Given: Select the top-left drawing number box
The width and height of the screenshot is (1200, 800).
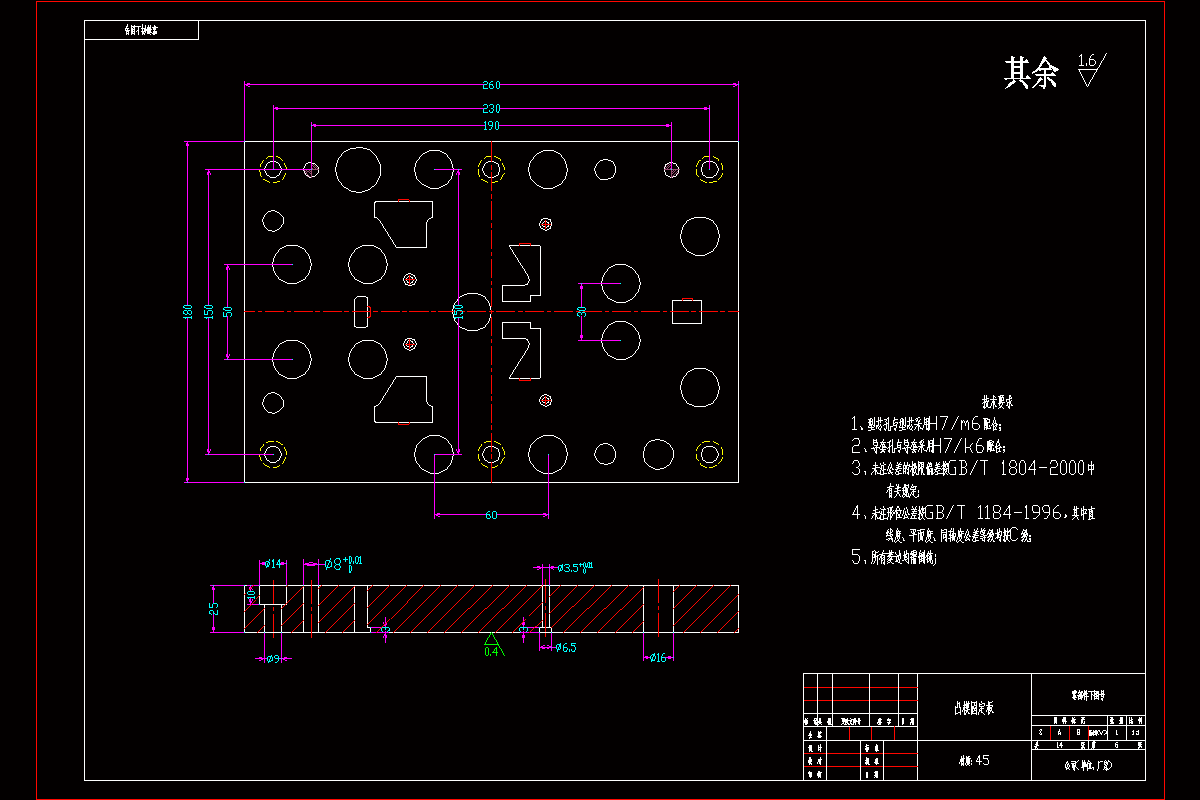Looking at the screenshot, I should [142, 30].
